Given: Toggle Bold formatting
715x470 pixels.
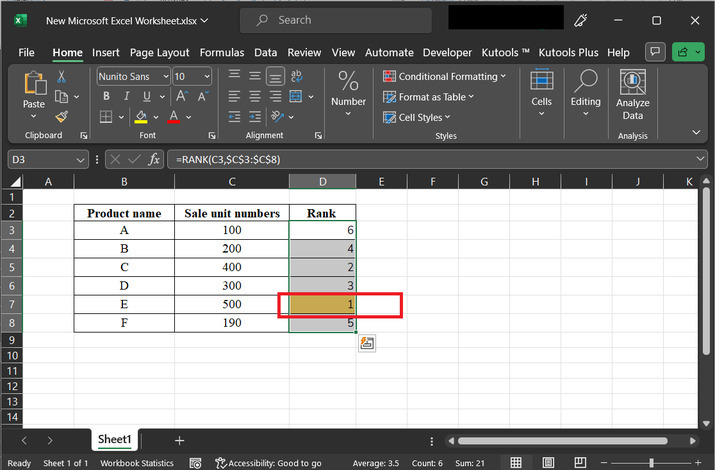Looking at the screenshot, I should pos(106,96).
